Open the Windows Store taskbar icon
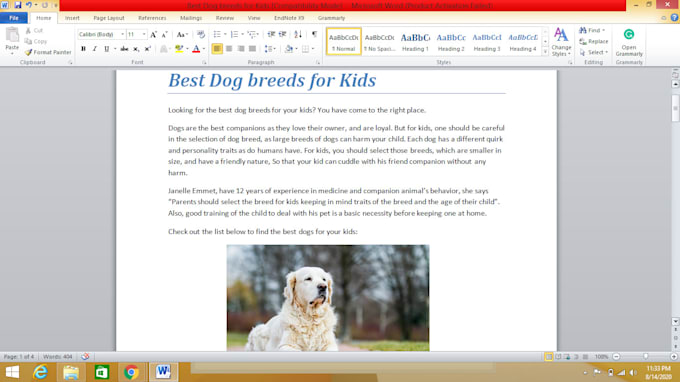This screenshot has height=382, width=680. point(101,372)
